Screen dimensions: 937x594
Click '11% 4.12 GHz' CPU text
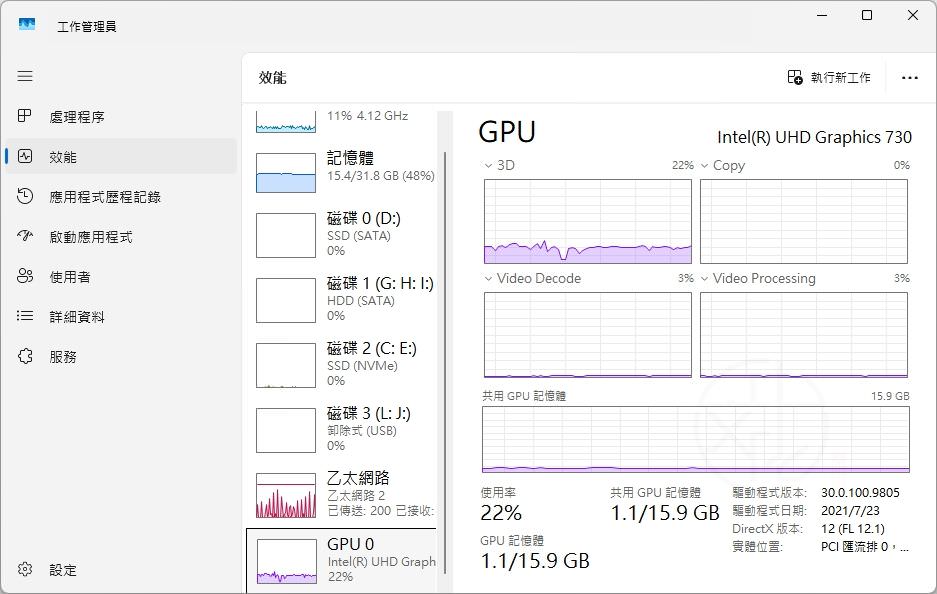pos(368,116)
